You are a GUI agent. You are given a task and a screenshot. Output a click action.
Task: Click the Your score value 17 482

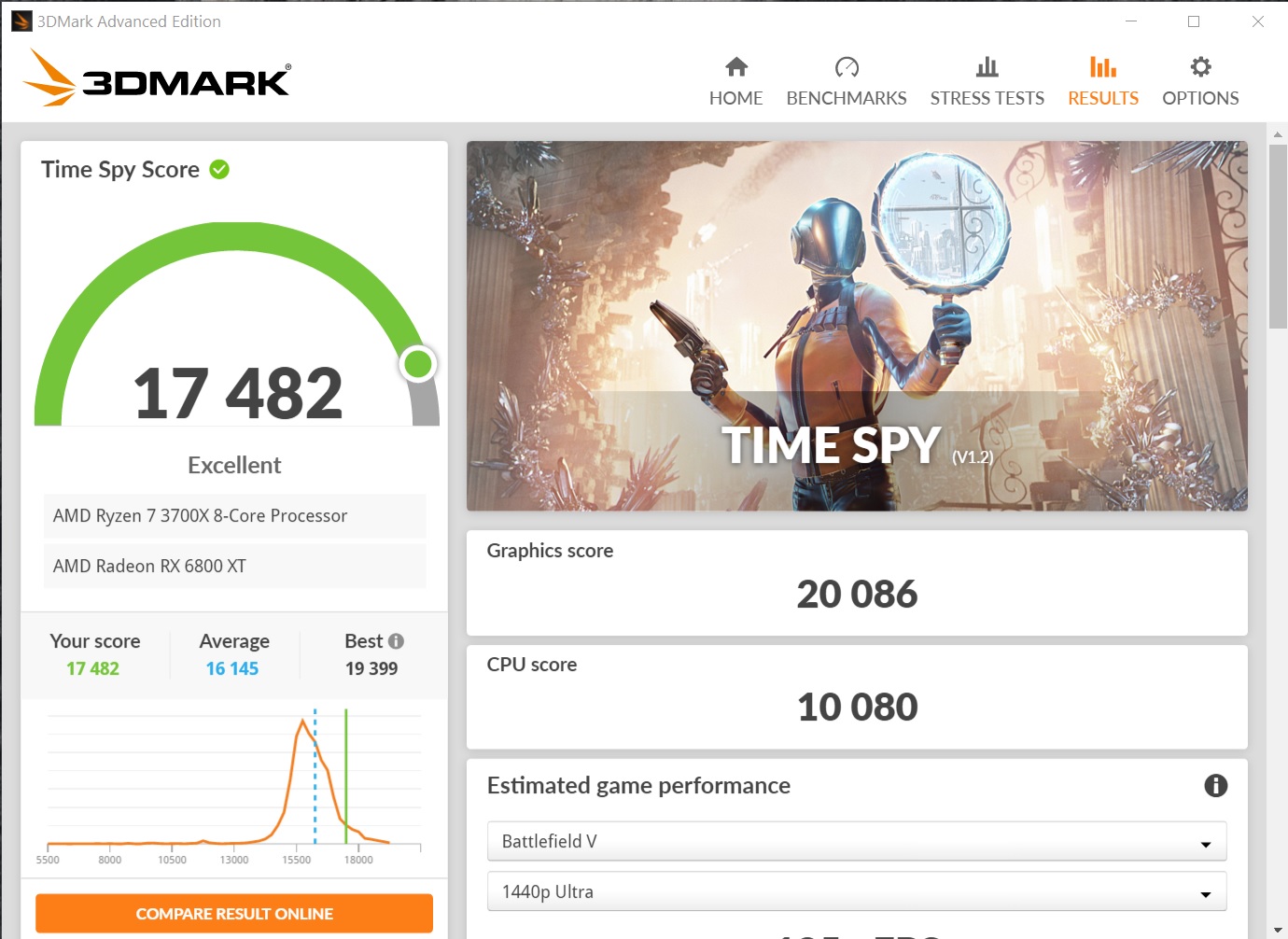pyautogui.click(x=92, y=668)
